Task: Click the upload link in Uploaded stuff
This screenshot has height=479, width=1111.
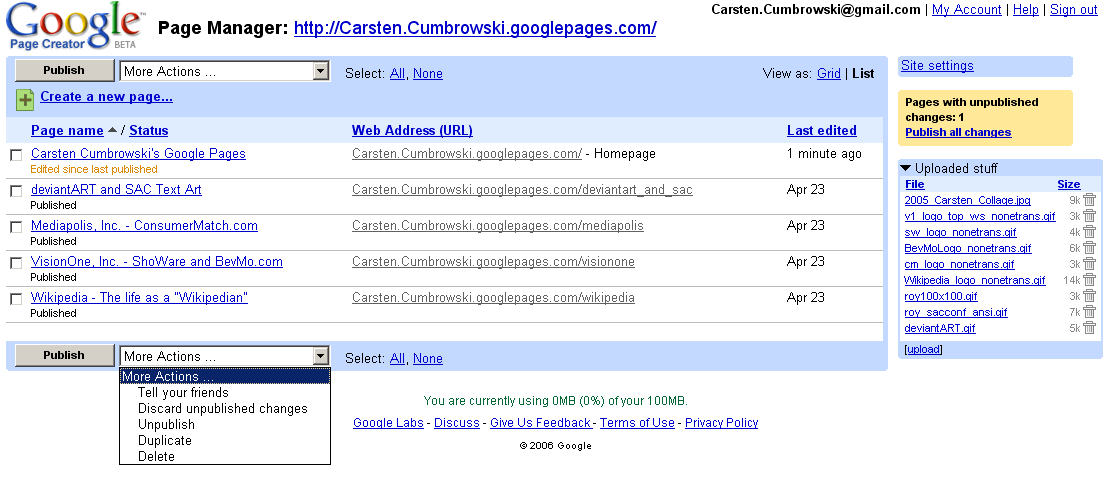Action: 924,349
